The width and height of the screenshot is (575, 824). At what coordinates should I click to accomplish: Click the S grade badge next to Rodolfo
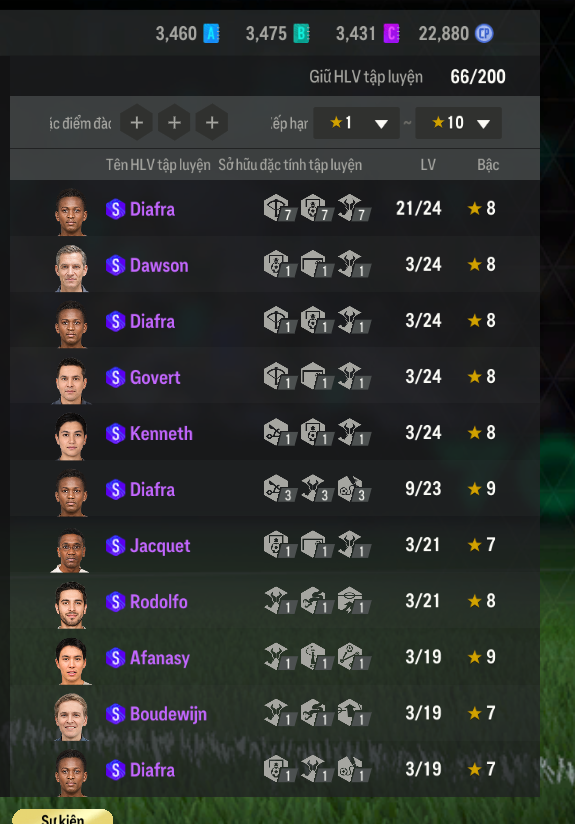[115, 602]
